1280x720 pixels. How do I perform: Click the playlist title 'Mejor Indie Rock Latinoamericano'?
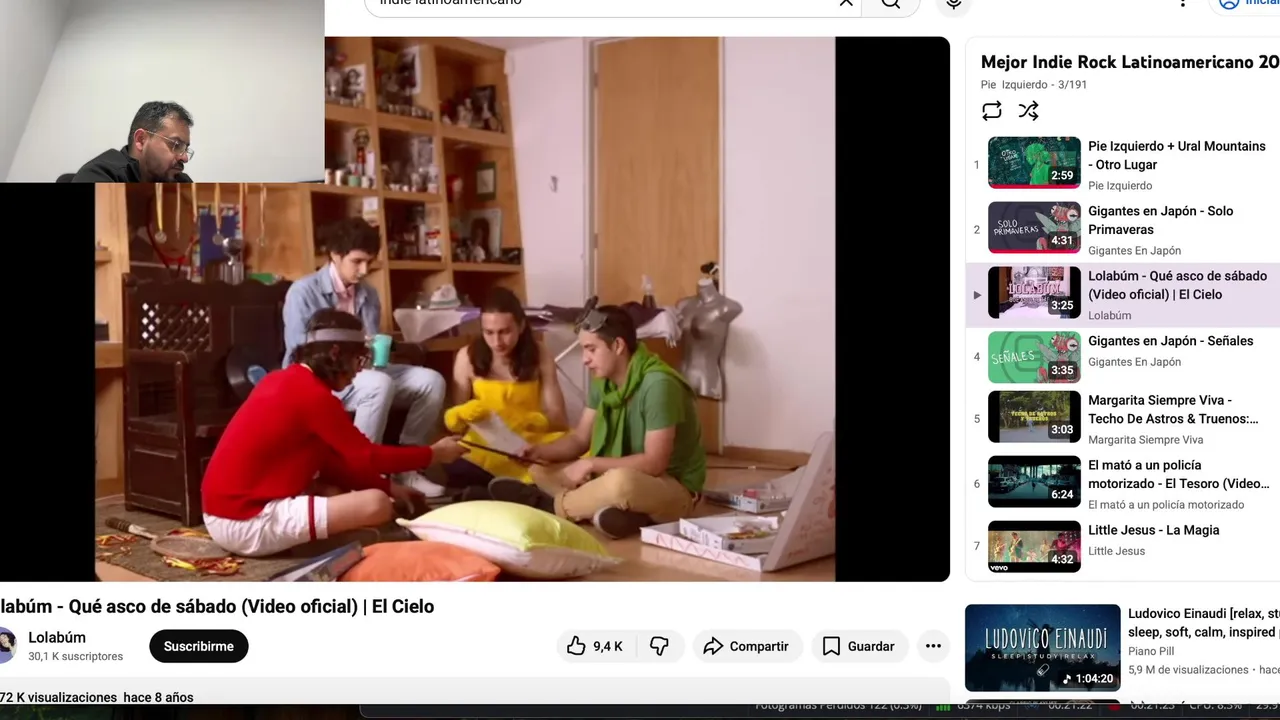pyautogui.click(x=1130, y=62)
